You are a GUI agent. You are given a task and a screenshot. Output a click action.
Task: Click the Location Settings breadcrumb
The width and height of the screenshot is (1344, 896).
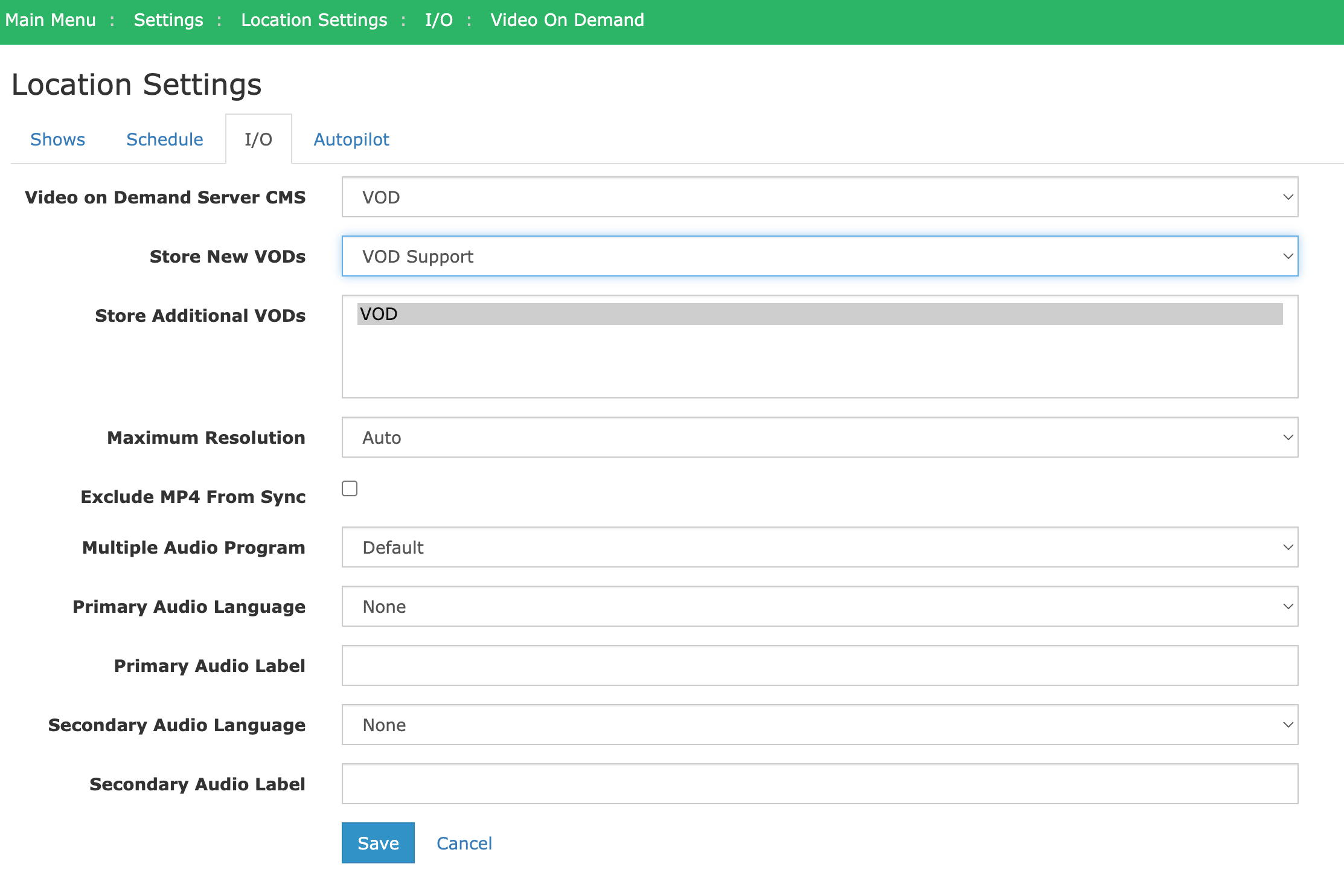[x=314, y=20]
